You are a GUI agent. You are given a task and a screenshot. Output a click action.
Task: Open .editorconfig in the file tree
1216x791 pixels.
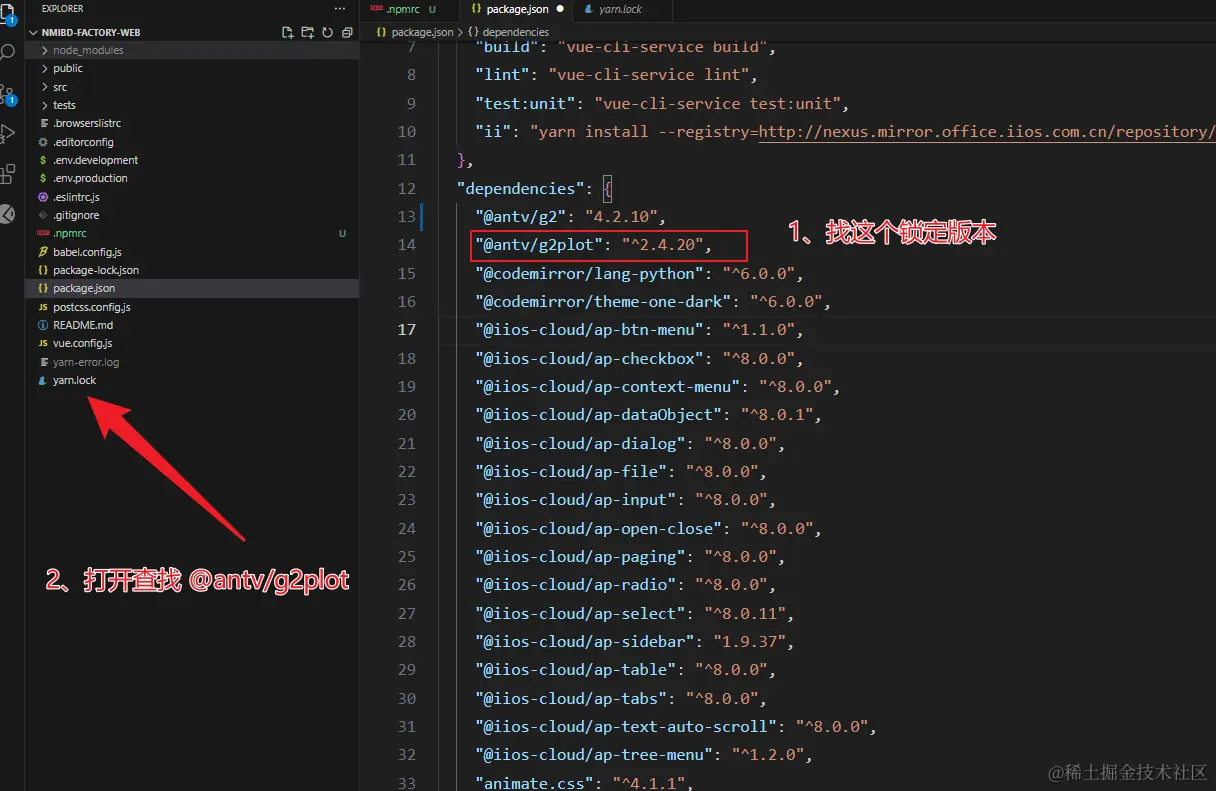(x=192, y=142)
